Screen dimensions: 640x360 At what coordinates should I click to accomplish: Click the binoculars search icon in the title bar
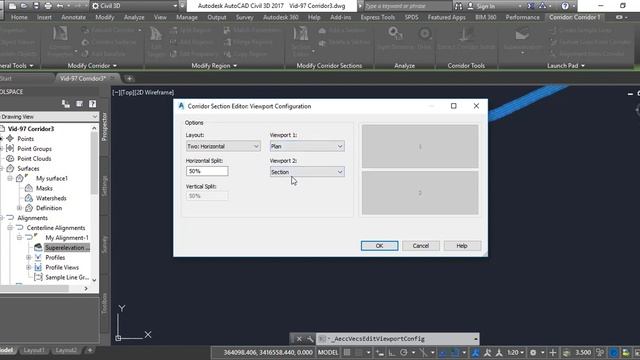point(459,6)
